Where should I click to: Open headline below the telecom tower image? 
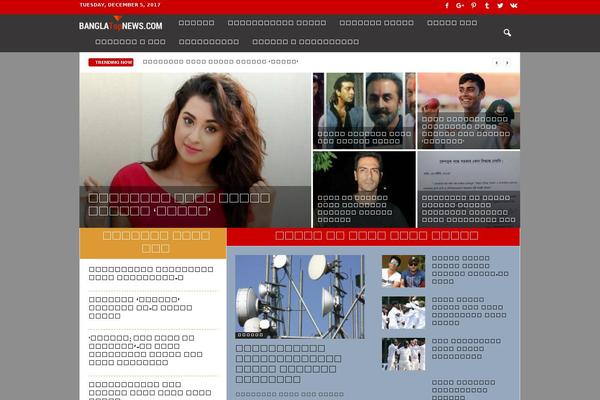(289, 364)
